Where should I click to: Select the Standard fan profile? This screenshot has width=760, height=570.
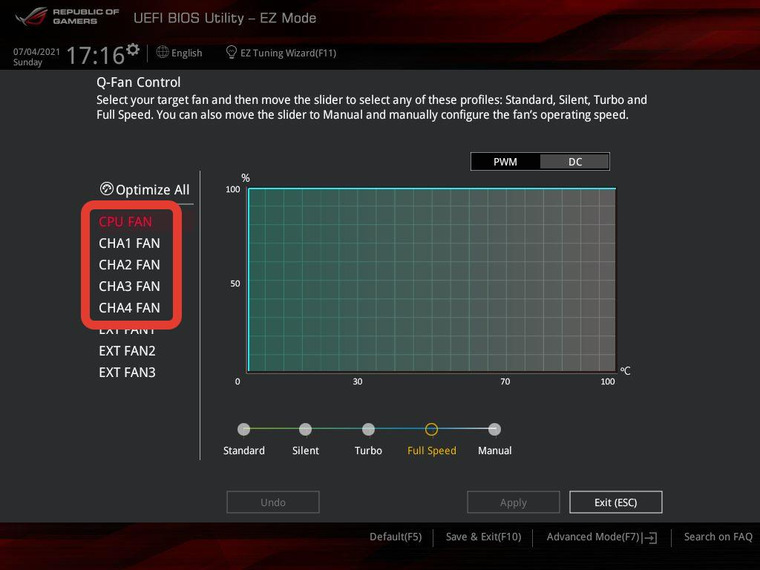(x=244, y=429)
